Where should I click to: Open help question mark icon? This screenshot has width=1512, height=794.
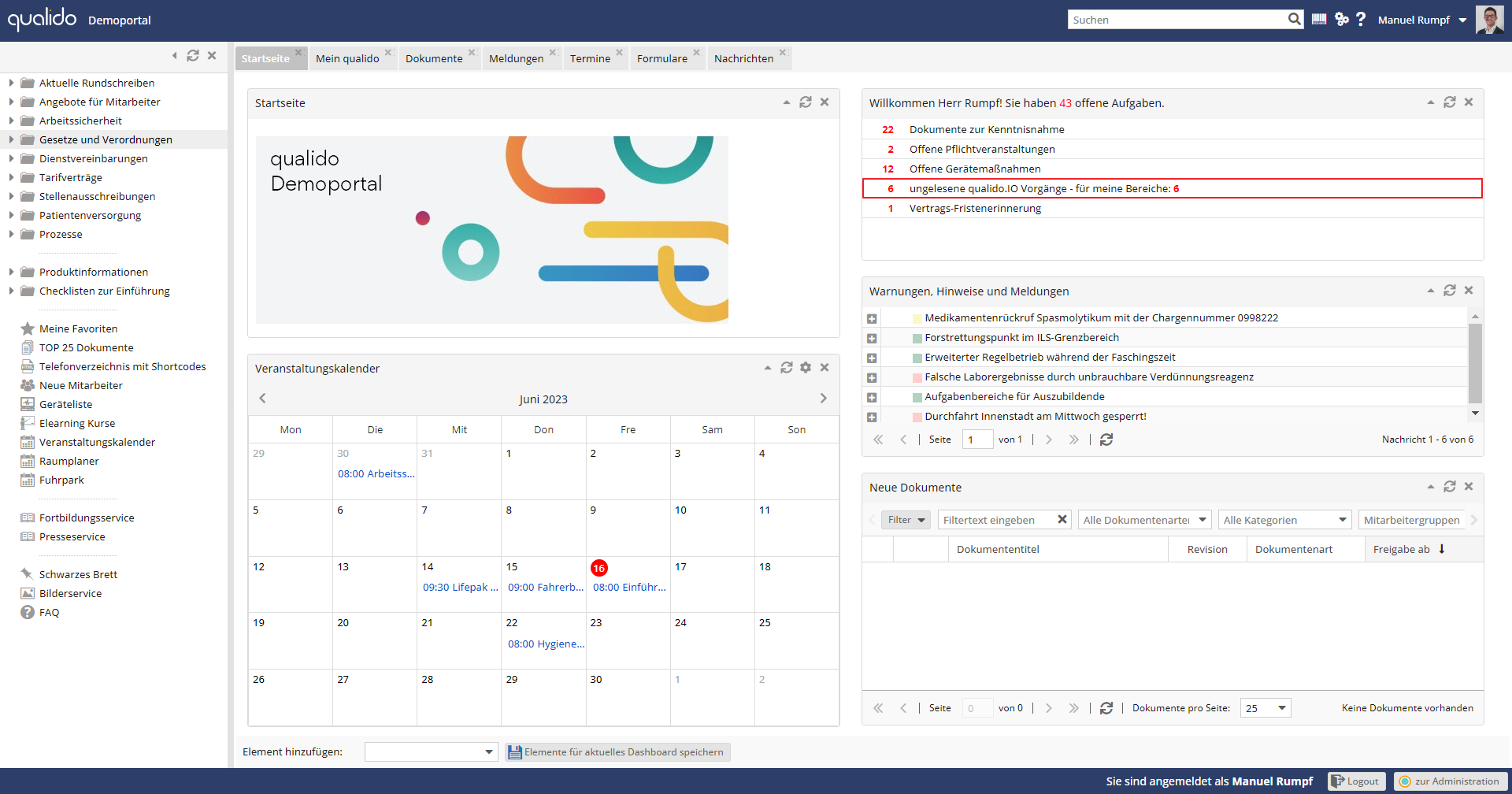pyautogui.click(x=1361, y=20)
